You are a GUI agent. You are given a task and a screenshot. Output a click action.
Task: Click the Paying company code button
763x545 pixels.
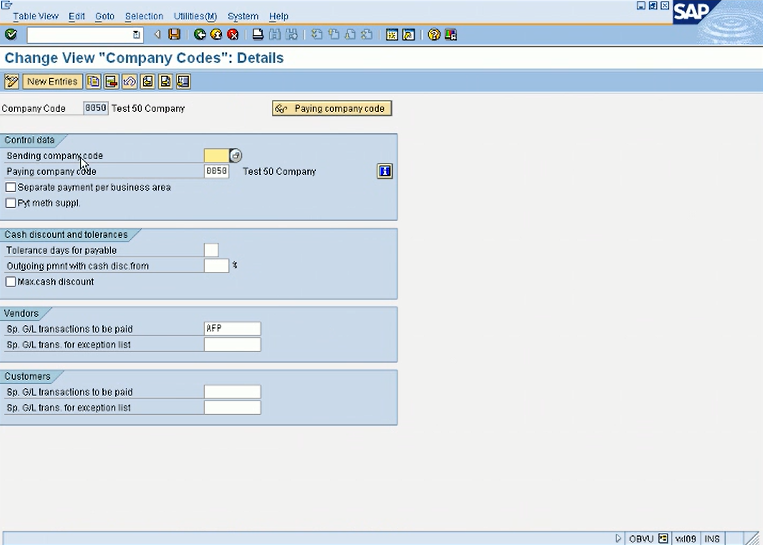pyautogui.click(x=332, y=109)
